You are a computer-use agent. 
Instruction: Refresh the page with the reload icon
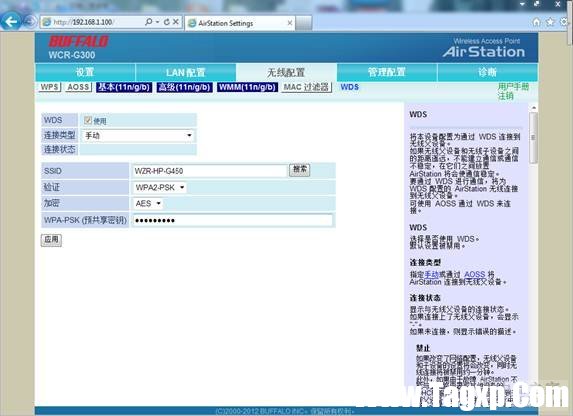pyautogui.click(x=167, y=22)
